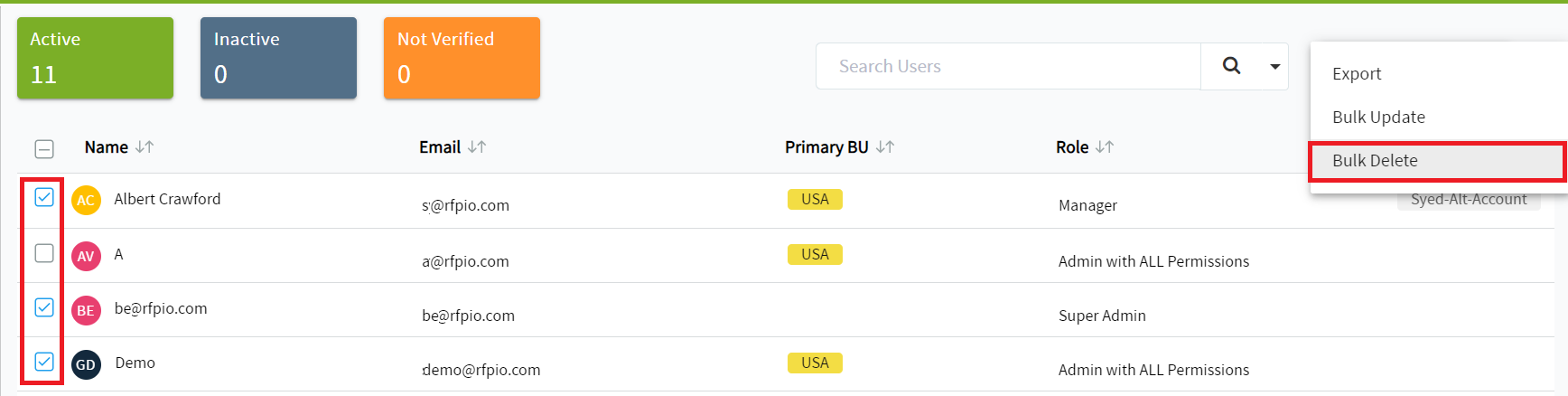
Task: Click the search magnifier icon
Action: 1231,66
